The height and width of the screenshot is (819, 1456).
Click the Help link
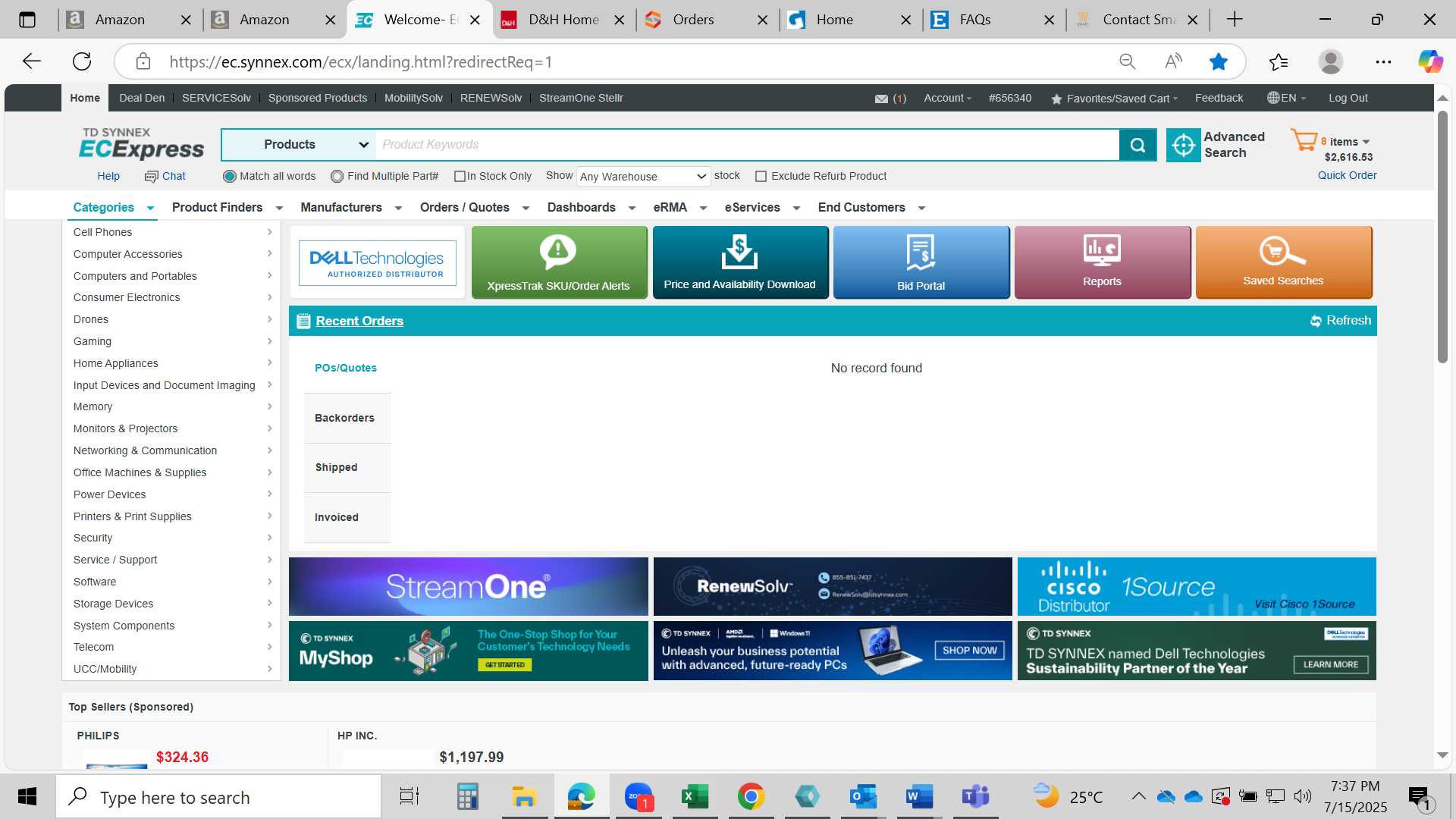[108, 176]
